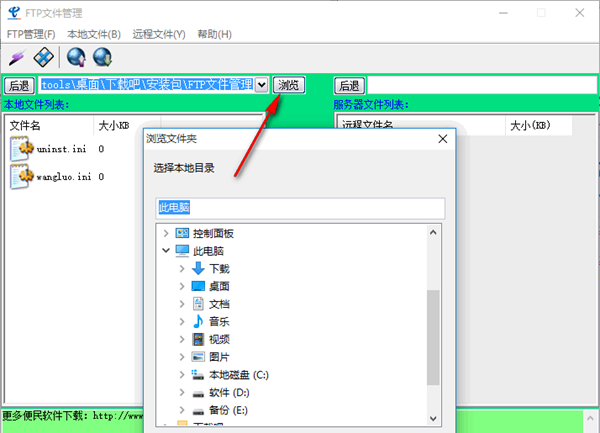
Task: Click the 控制面板 icon in folder tree
Action: pos(182,233)
